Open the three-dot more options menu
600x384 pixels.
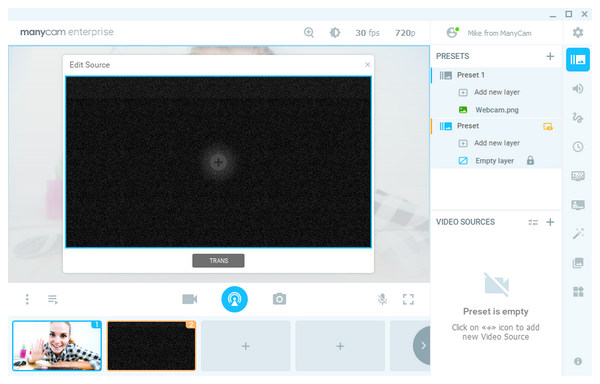tap(27, 299)
